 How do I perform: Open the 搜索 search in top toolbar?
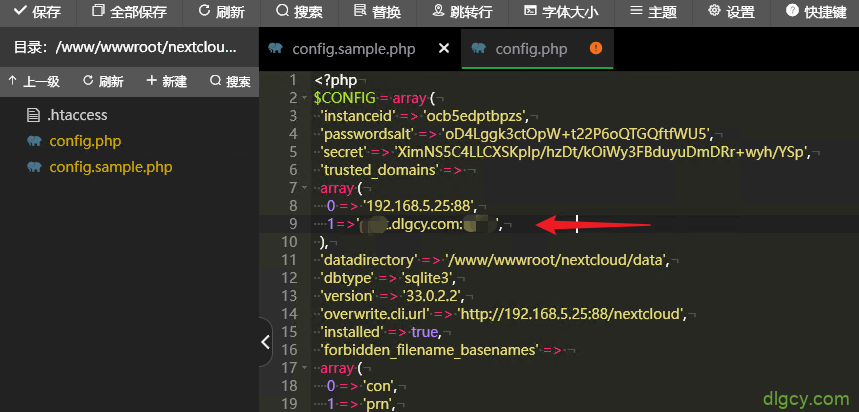tap(299, 12)
